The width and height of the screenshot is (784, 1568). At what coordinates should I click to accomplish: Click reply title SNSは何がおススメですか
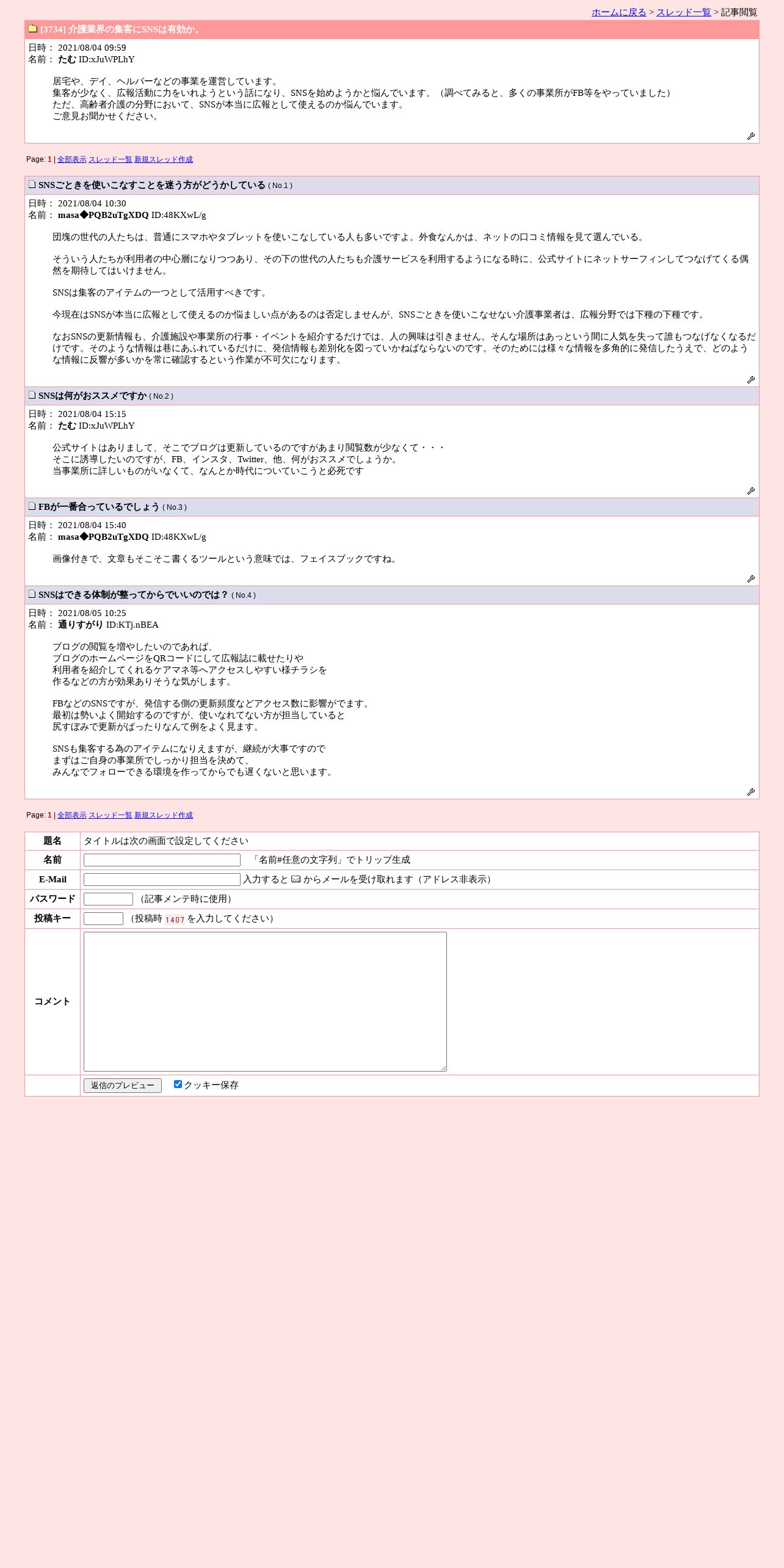[x=93, y=396]
